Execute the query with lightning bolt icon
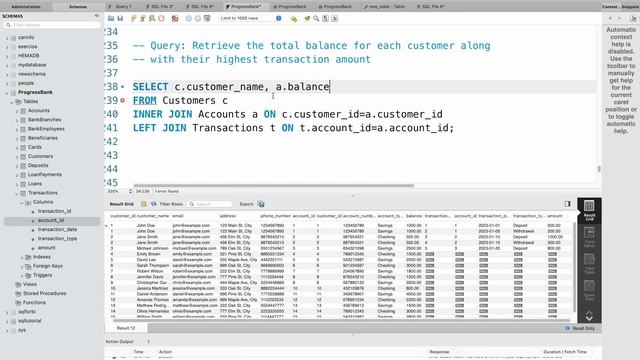 pyautogui.click(x=133, y=18)
